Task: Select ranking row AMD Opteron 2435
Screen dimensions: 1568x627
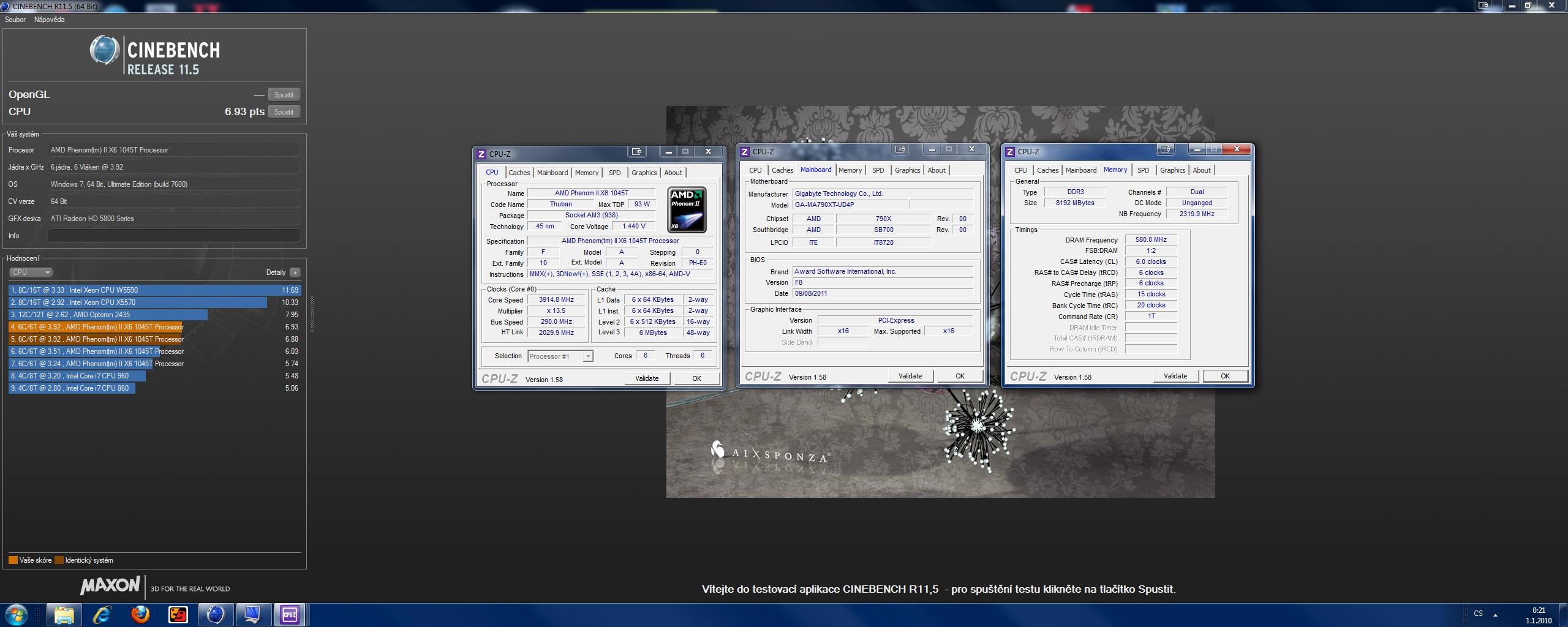Action: point(154,315)
